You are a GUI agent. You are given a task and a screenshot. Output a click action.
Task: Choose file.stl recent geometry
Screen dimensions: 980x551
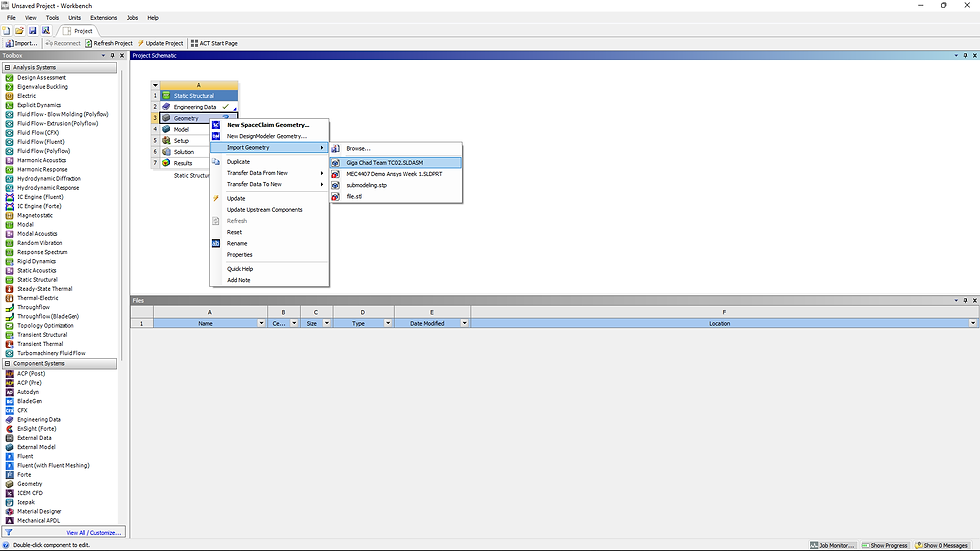(x=396, y=196)
